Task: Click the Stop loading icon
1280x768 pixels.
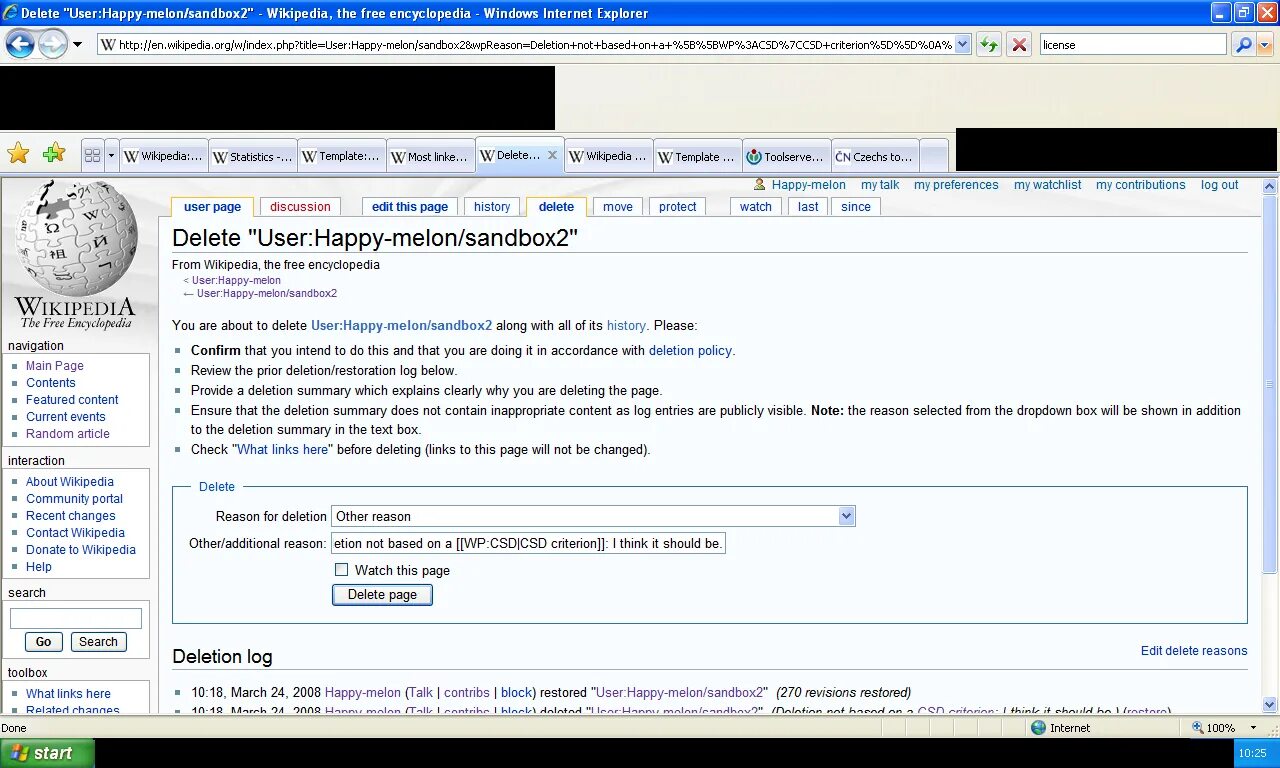Action: point(1019,44)
